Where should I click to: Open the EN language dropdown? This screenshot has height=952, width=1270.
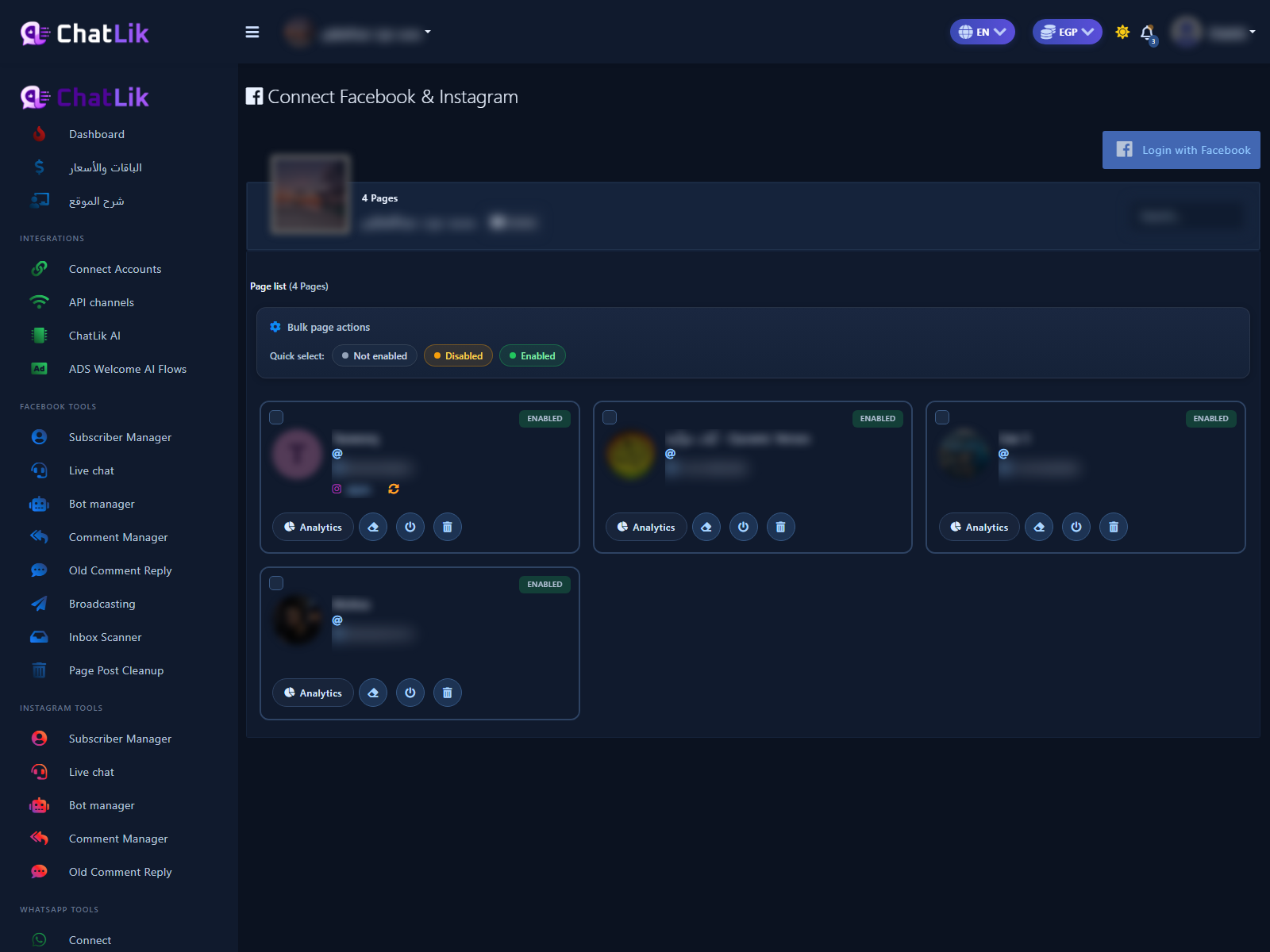(x=983, y=32)
